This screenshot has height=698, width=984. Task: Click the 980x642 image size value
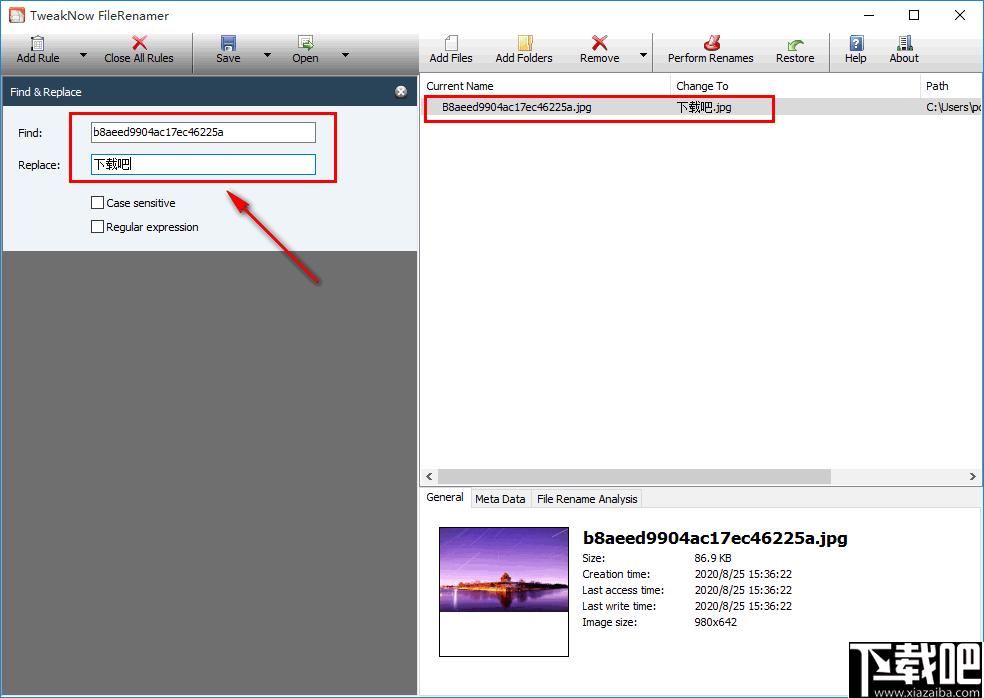(x=715, y=622)
